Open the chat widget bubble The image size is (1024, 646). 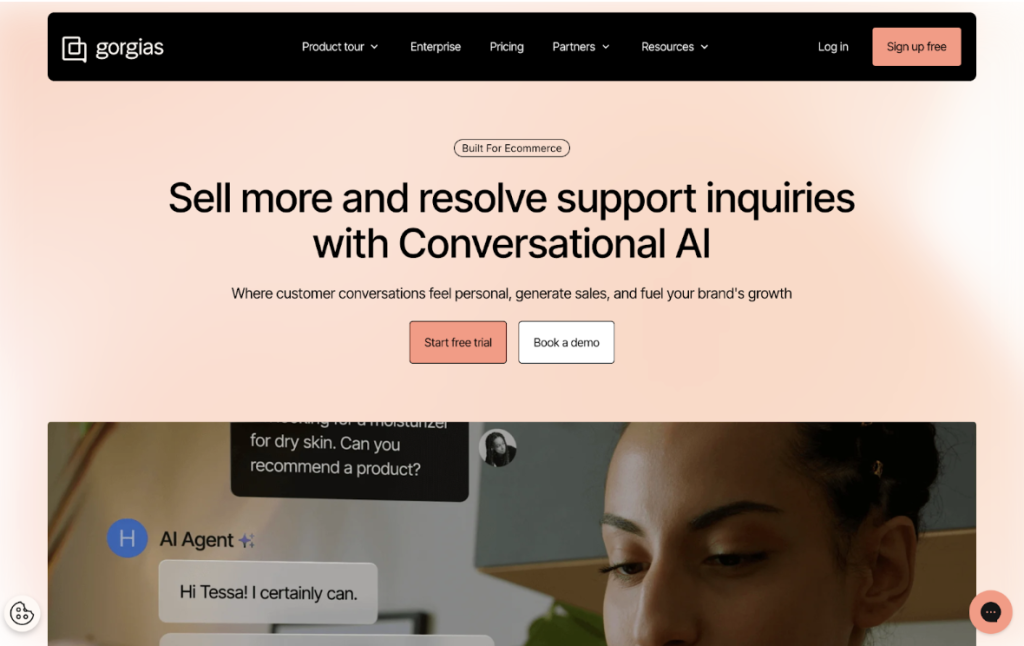point(991,612)
